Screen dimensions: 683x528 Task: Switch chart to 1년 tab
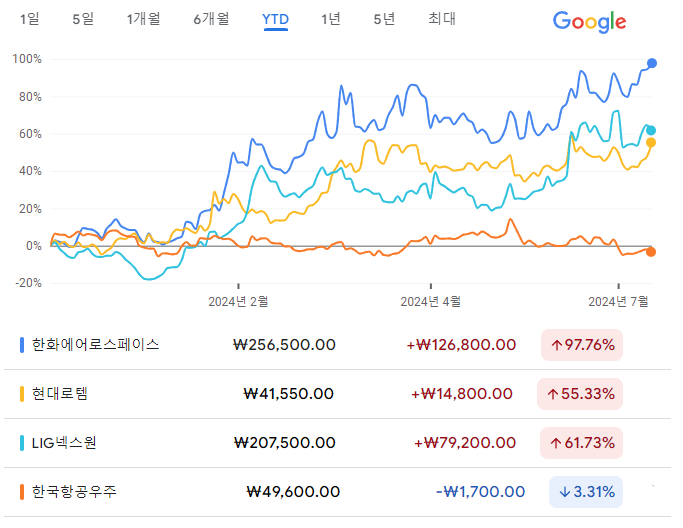tap(331, 19)
